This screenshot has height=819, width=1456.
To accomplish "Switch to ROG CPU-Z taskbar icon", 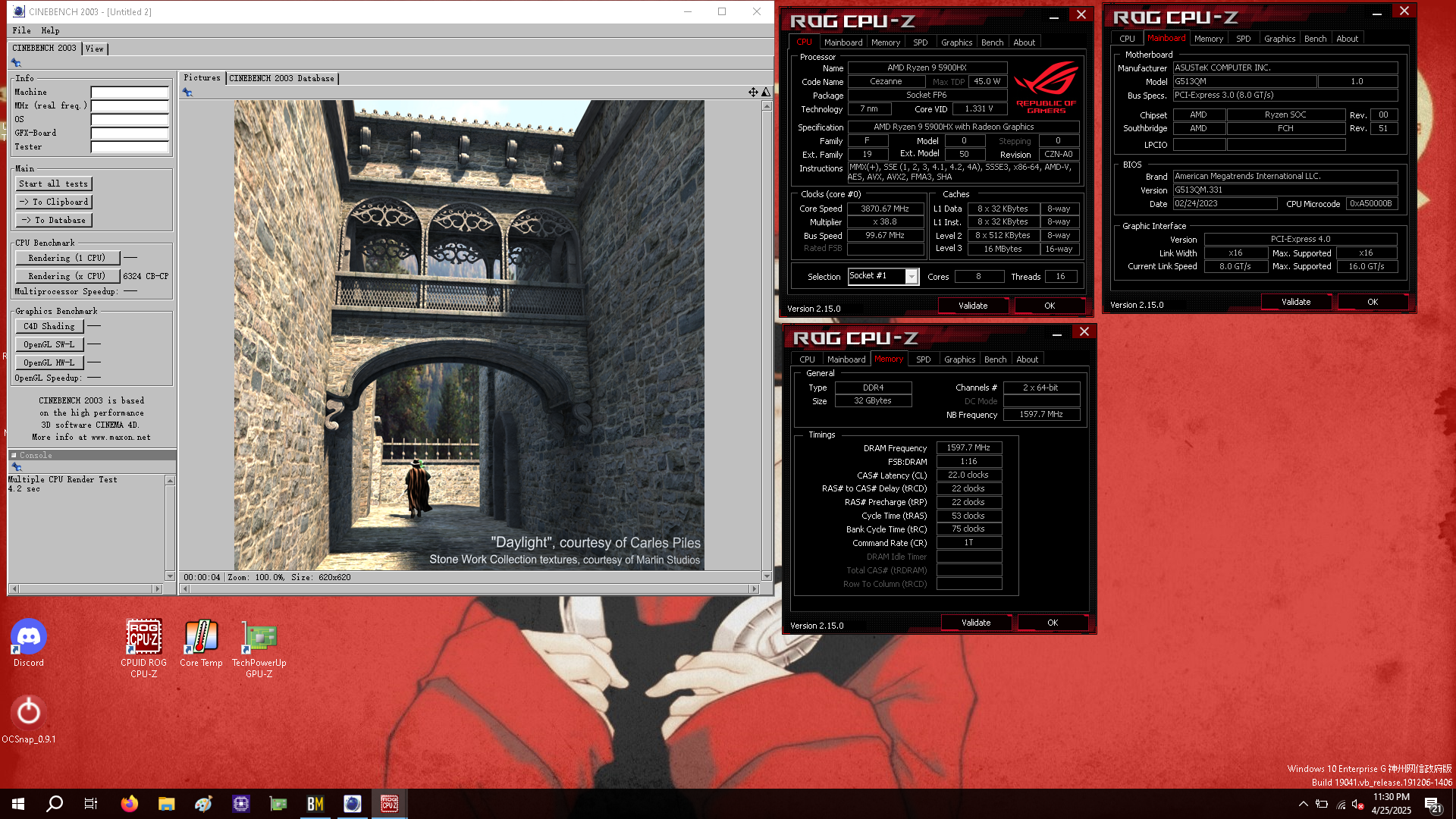I will point(389,804).
